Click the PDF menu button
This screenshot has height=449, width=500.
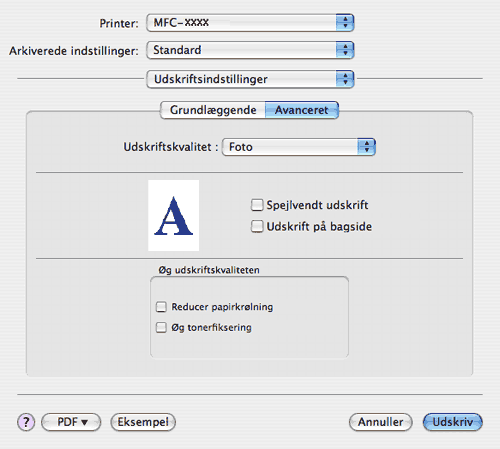click(71, 422)
